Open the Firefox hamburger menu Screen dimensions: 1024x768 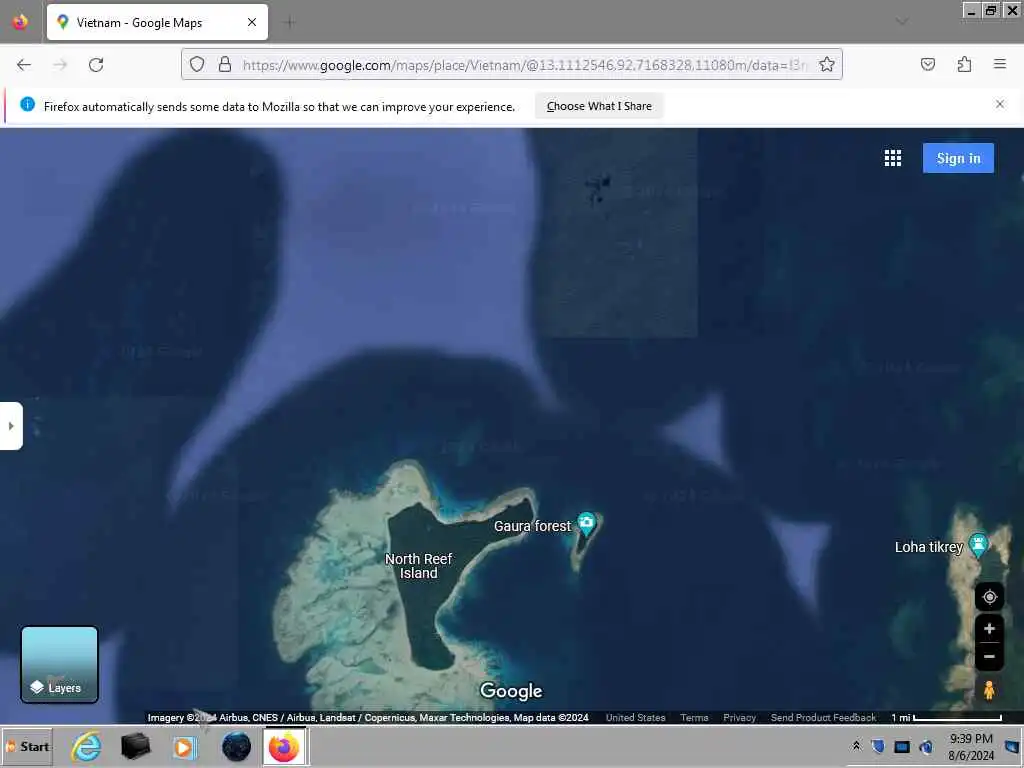click(x=1000, y=64)
